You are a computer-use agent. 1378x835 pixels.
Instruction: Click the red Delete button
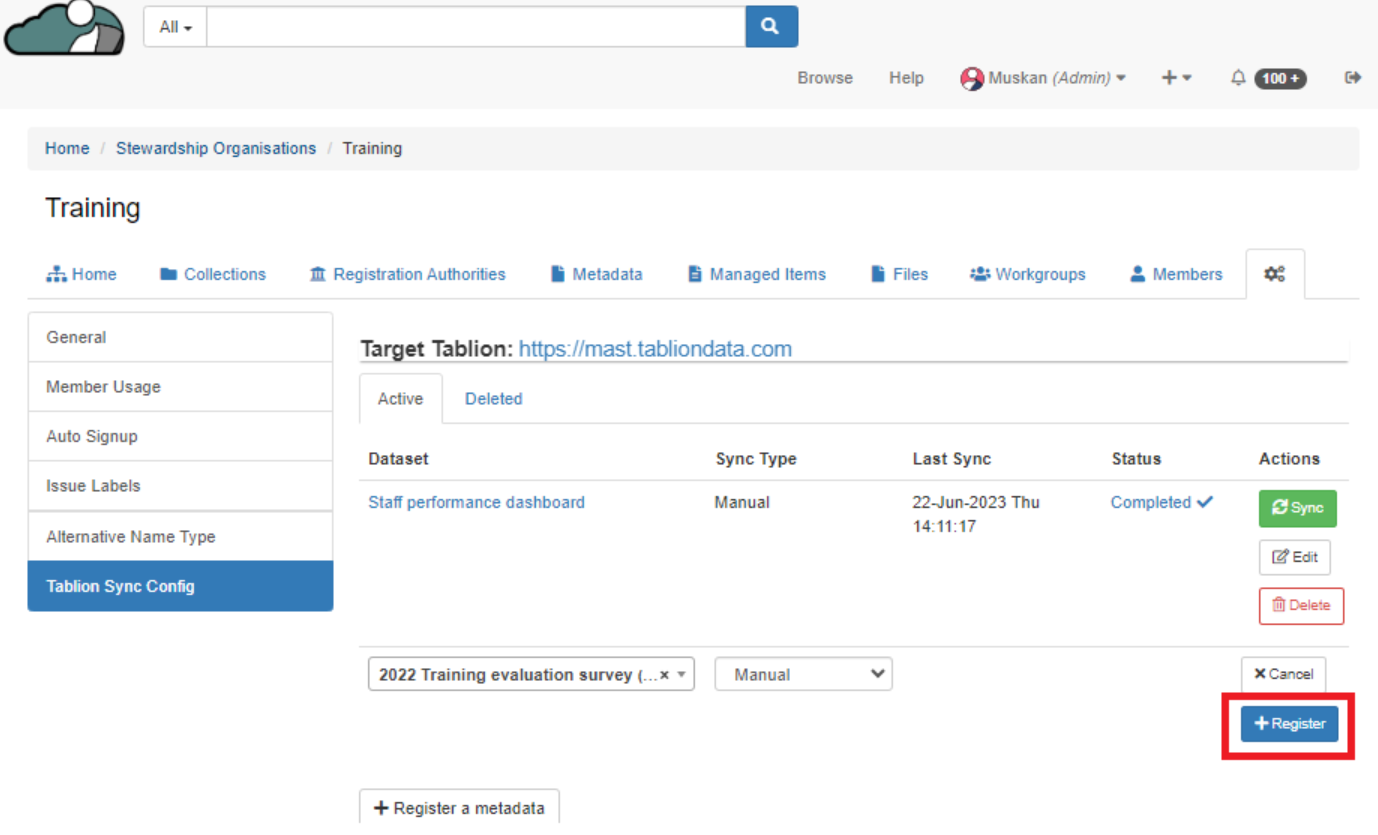tap(1300, 605)
